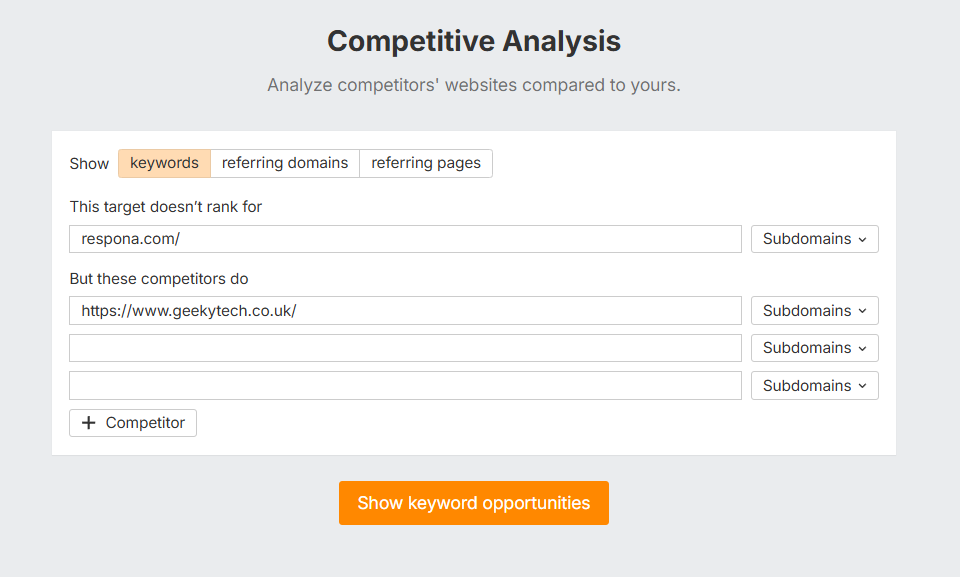
Task: Select the keywords mode in the Show switcher
Action: (163, 163)
